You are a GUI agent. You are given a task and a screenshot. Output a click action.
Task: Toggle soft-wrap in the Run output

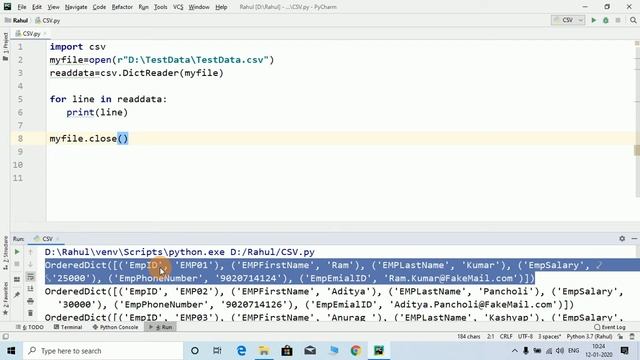pos(30,277)
